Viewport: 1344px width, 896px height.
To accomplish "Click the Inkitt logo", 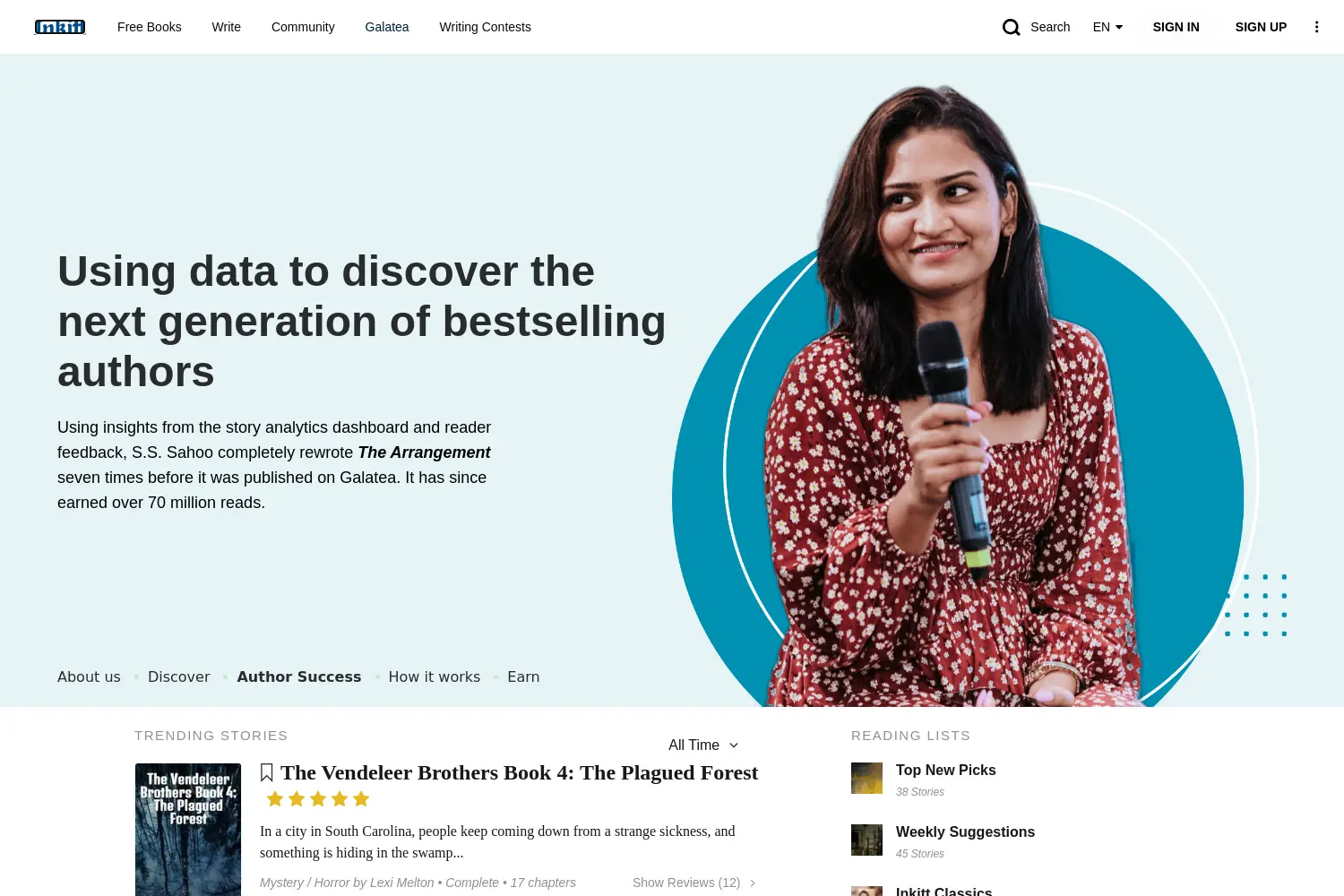I will (60, 27).
